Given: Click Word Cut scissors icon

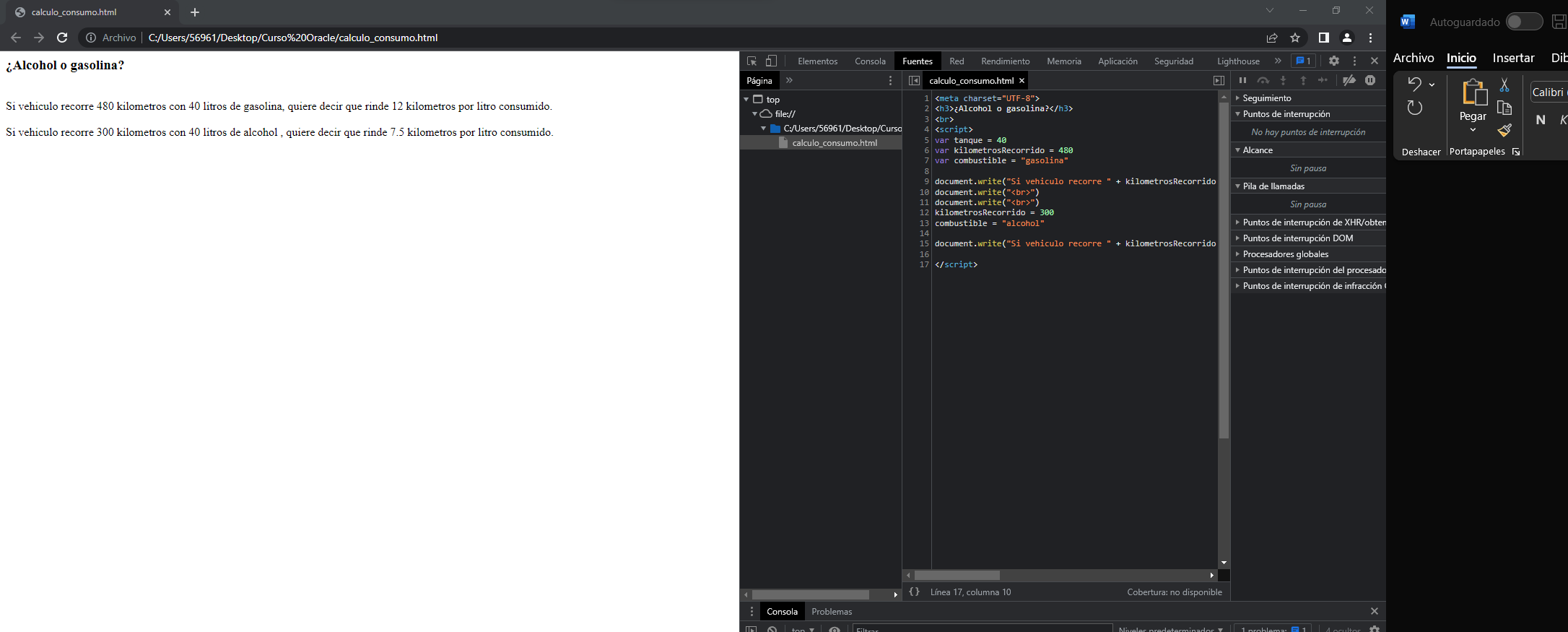Looking at the screenshot, I should [1504, 85].
